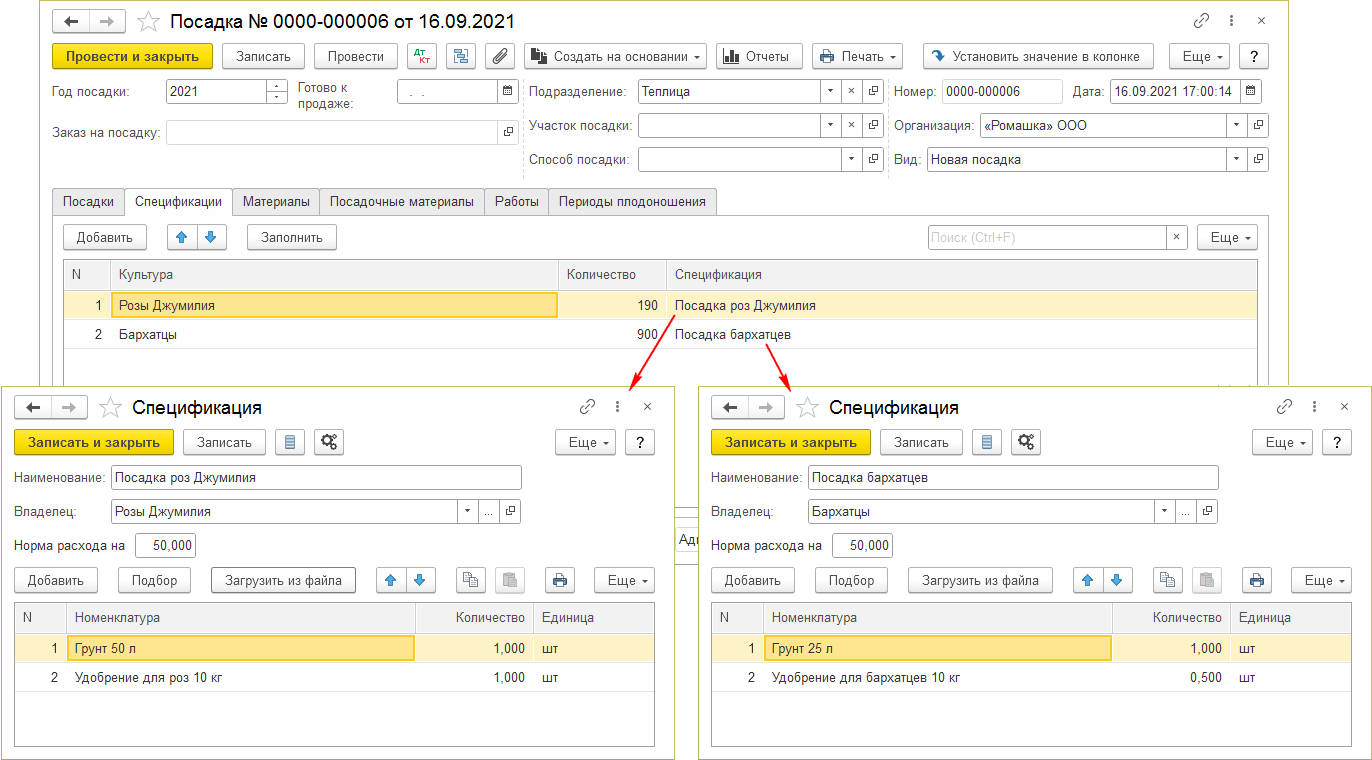
Task: Click the printer icon in left Спецификация window
Action: (560, 580)
